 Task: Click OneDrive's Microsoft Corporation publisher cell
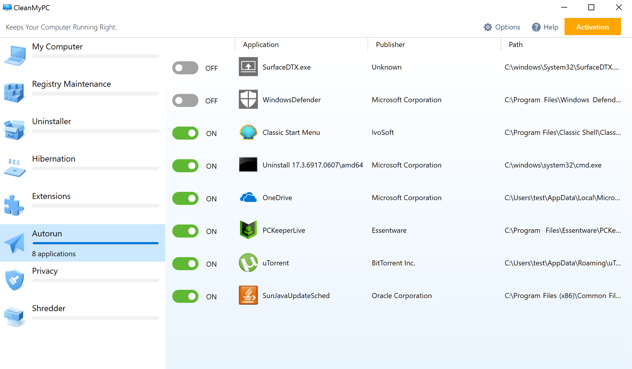click(406, 198)
